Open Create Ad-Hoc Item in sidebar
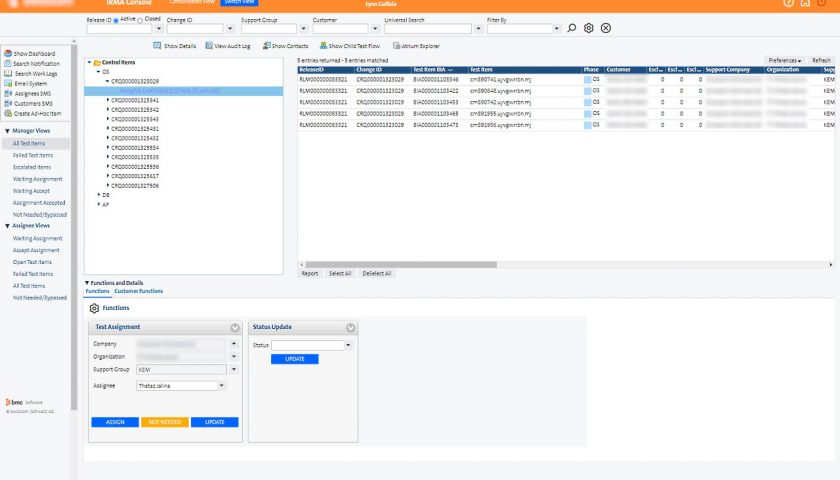This screenshot has width=840, height=480. pos(36,113)
